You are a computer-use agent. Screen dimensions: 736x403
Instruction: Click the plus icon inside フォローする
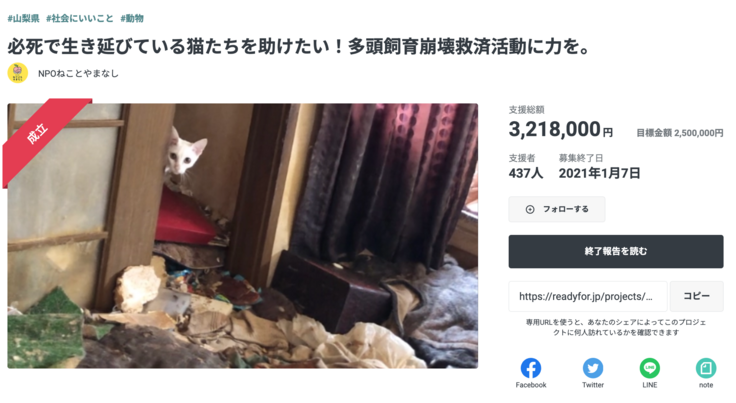click(x=530, y=209)
